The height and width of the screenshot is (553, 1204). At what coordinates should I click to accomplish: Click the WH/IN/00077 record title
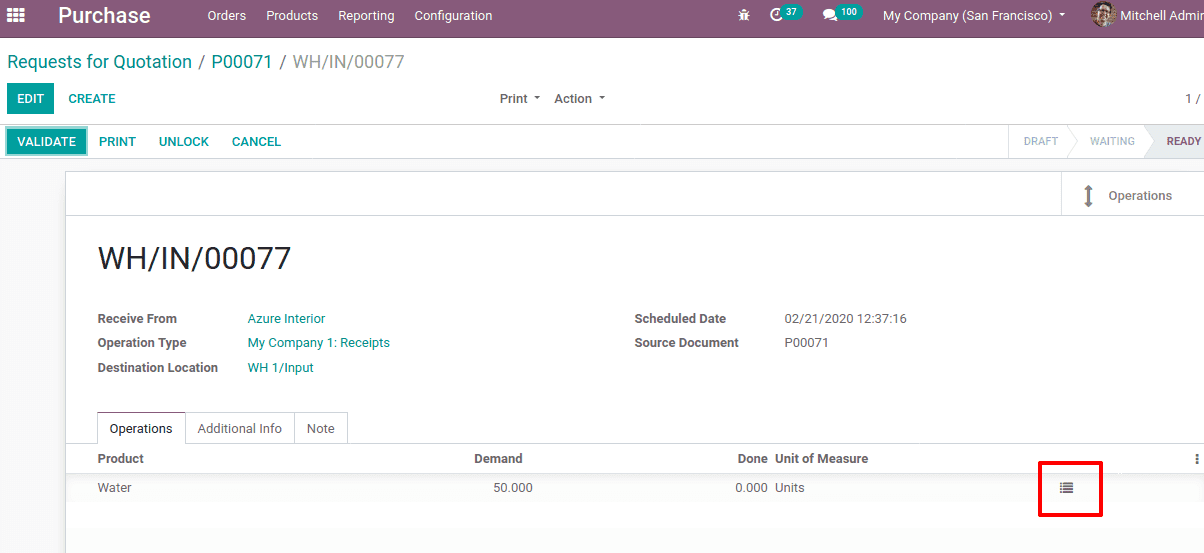click(x=194, y=258)
